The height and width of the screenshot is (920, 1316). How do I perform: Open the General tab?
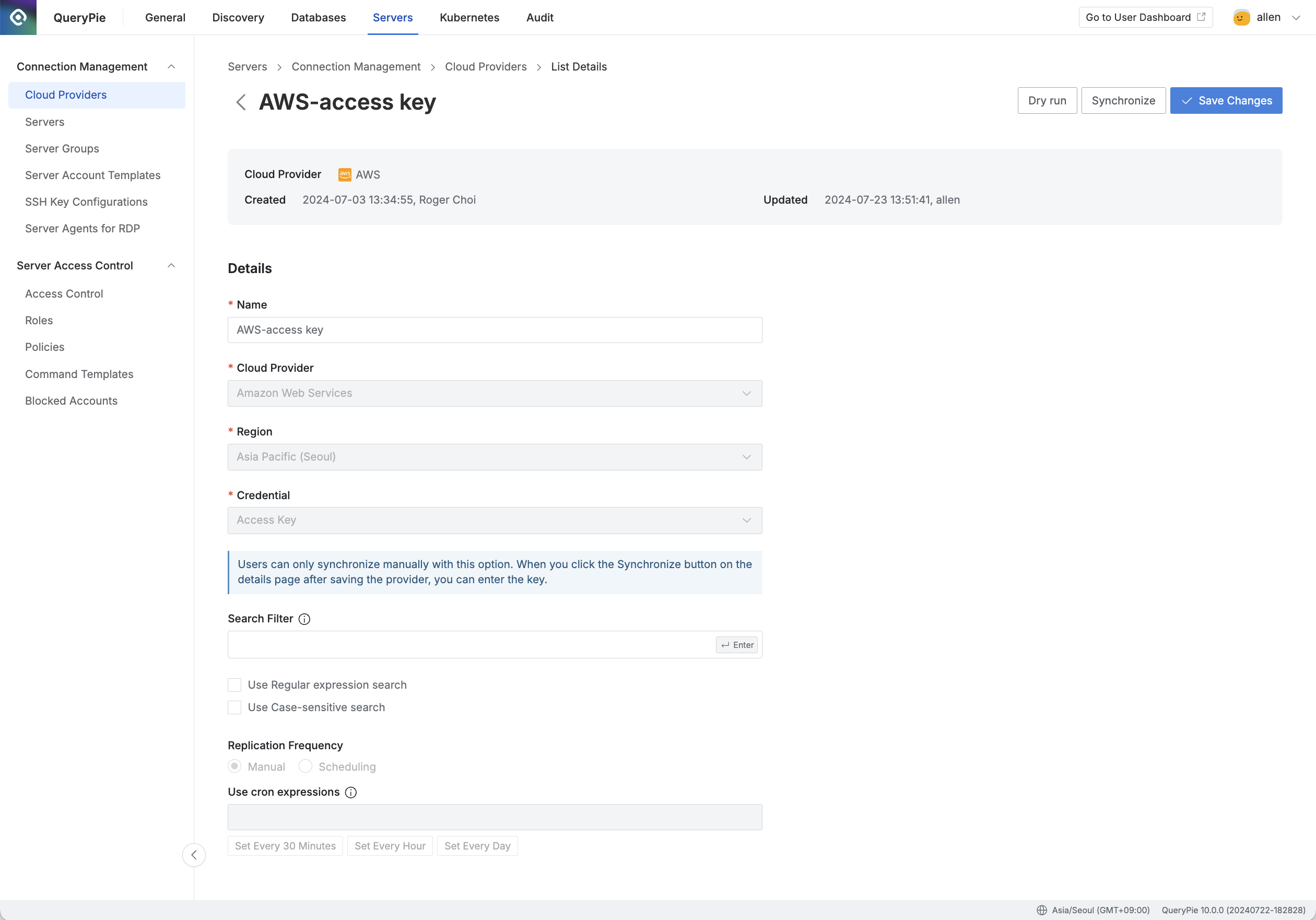(x=165, y=17)
